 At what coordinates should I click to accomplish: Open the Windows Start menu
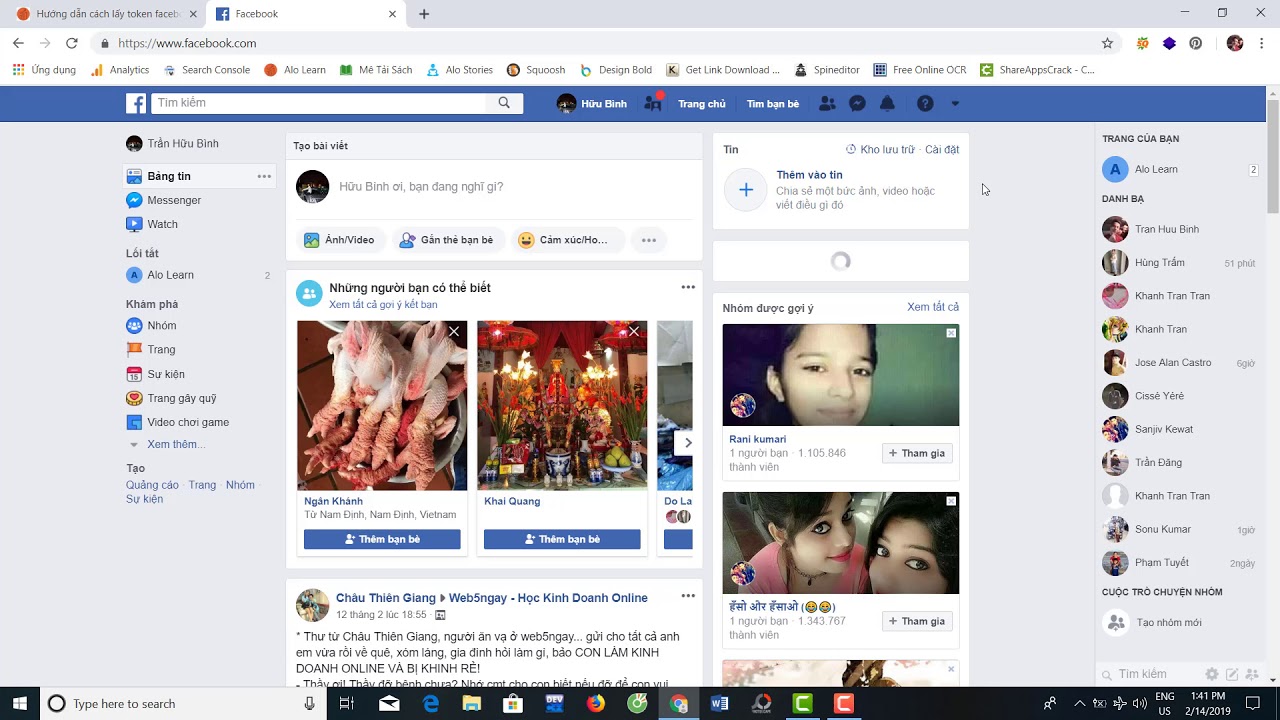(19, 704)
